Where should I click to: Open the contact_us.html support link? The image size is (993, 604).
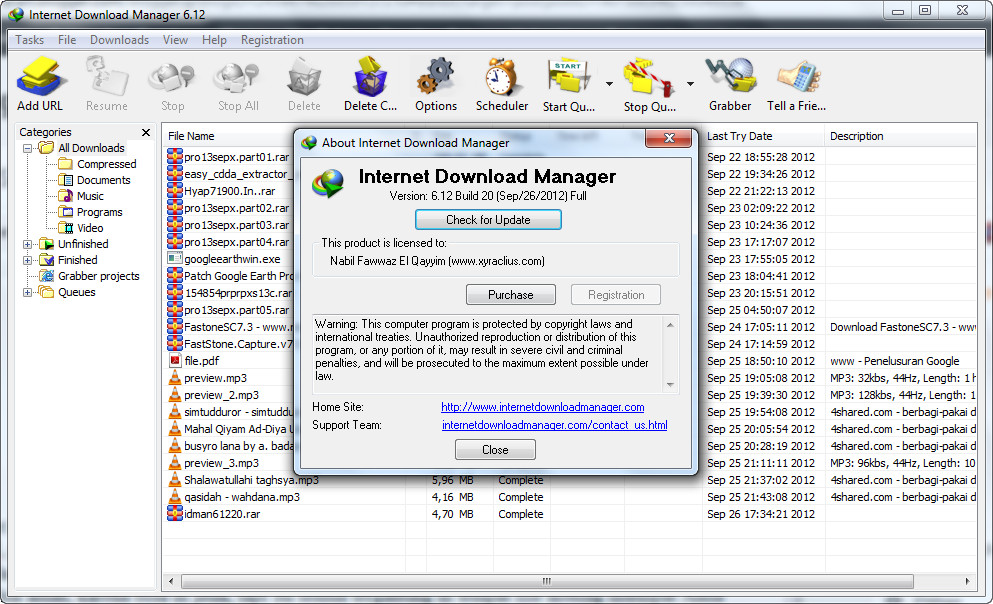[x=554, y=425]
